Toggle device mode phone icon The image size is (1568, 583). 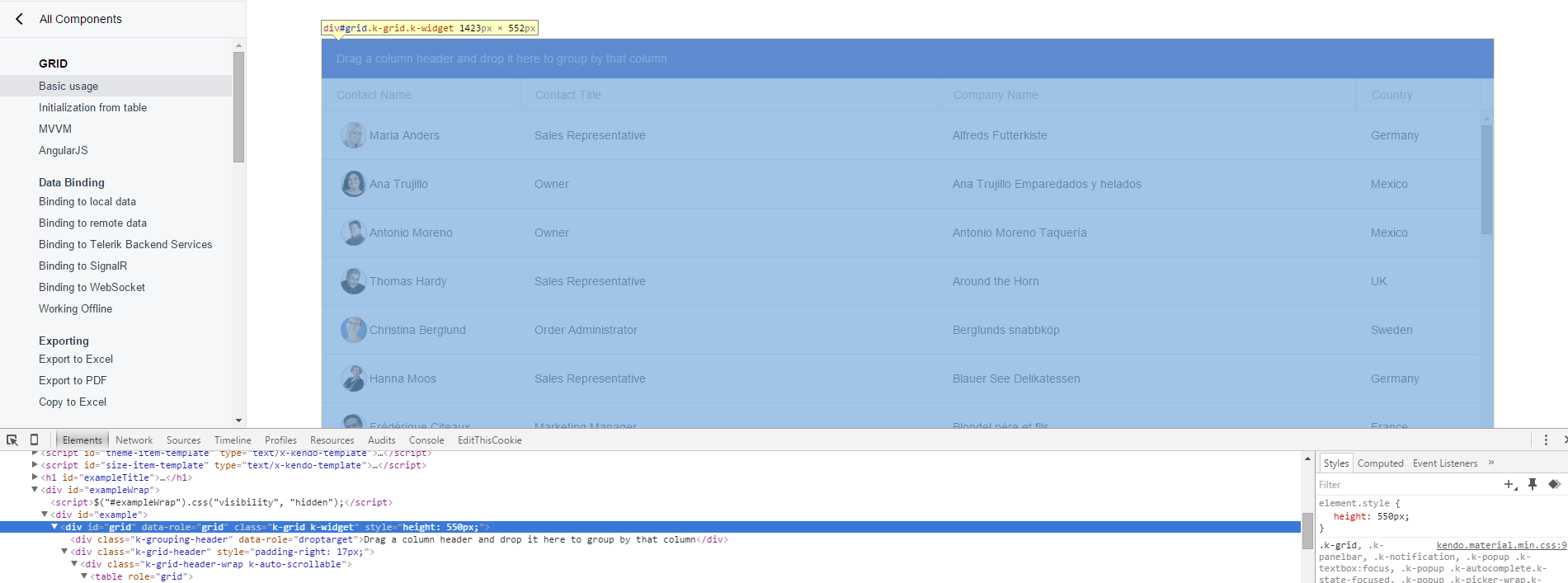pyautogui.click(x=34, y=440)
